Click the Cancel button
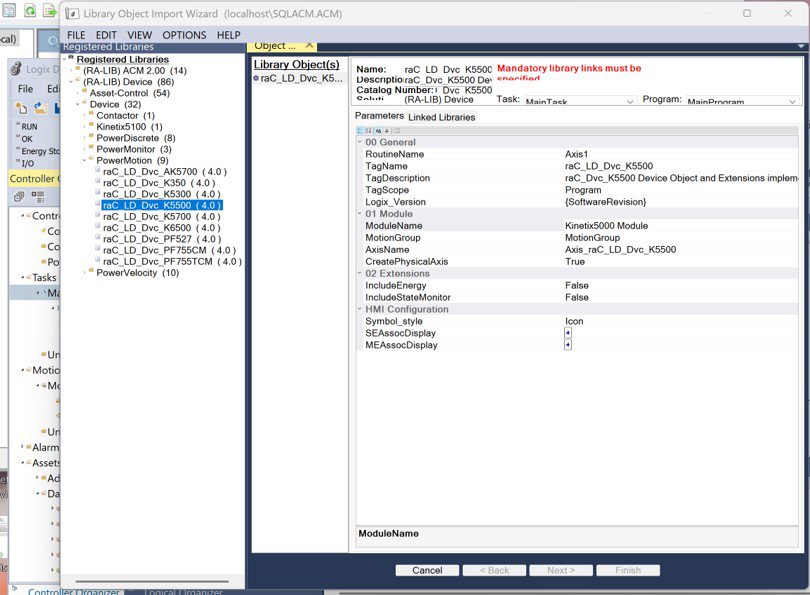The height and width of the screenshot is (595, 810). pyautogui.click(x=427, y=570)
